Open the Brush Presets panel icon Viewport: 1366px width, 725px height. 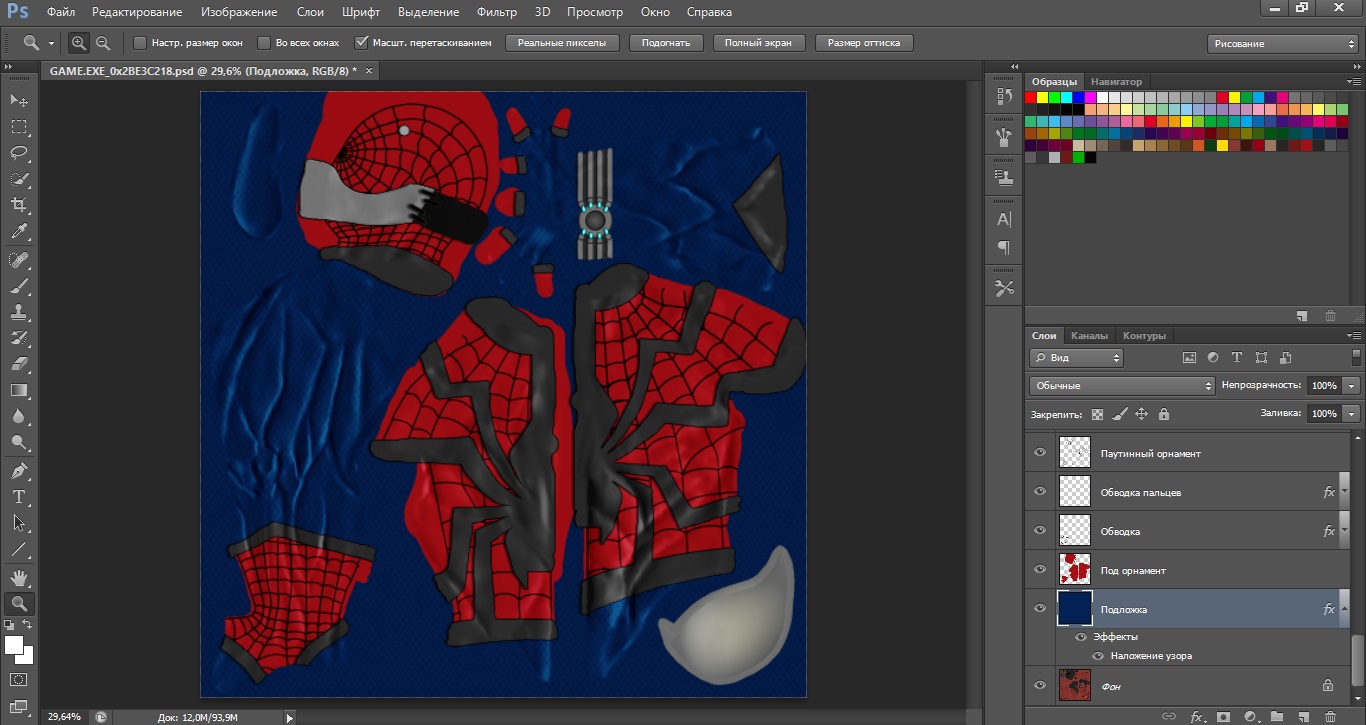(1004, 136)
